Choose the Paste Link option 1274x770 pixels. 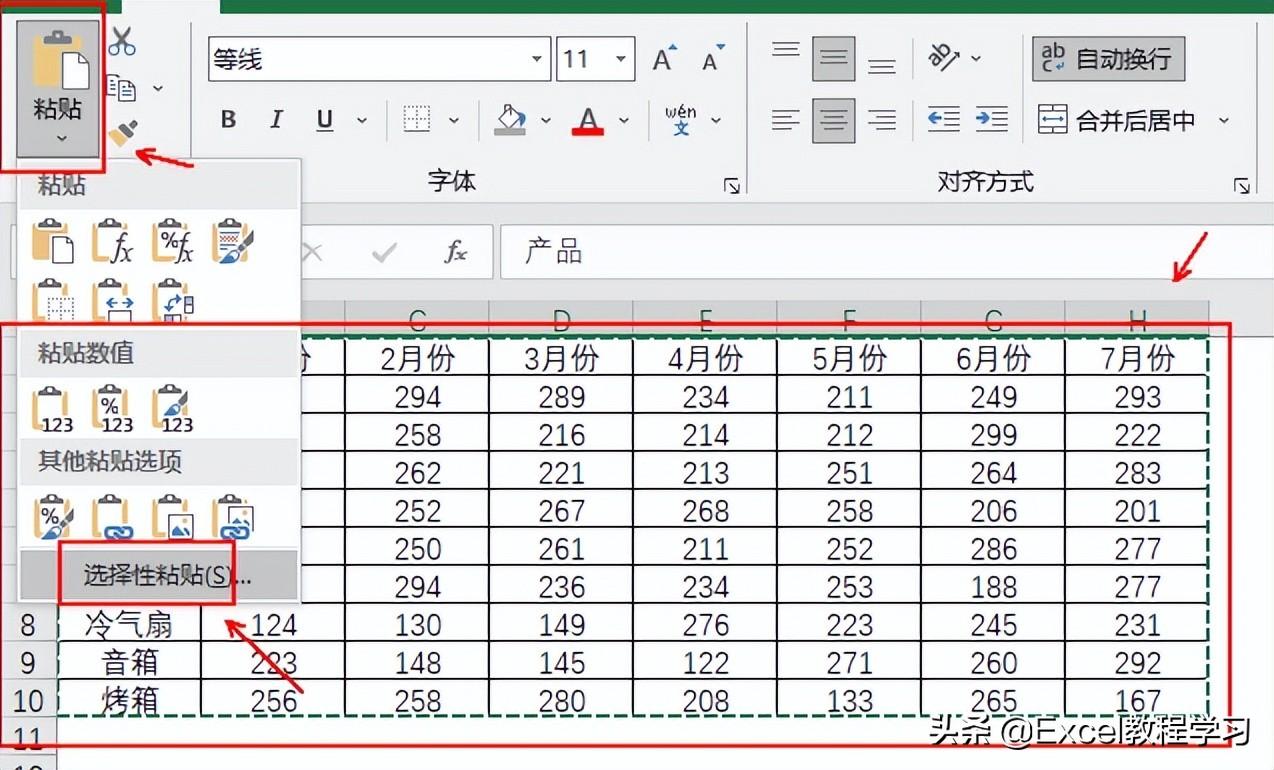point(113,517)
